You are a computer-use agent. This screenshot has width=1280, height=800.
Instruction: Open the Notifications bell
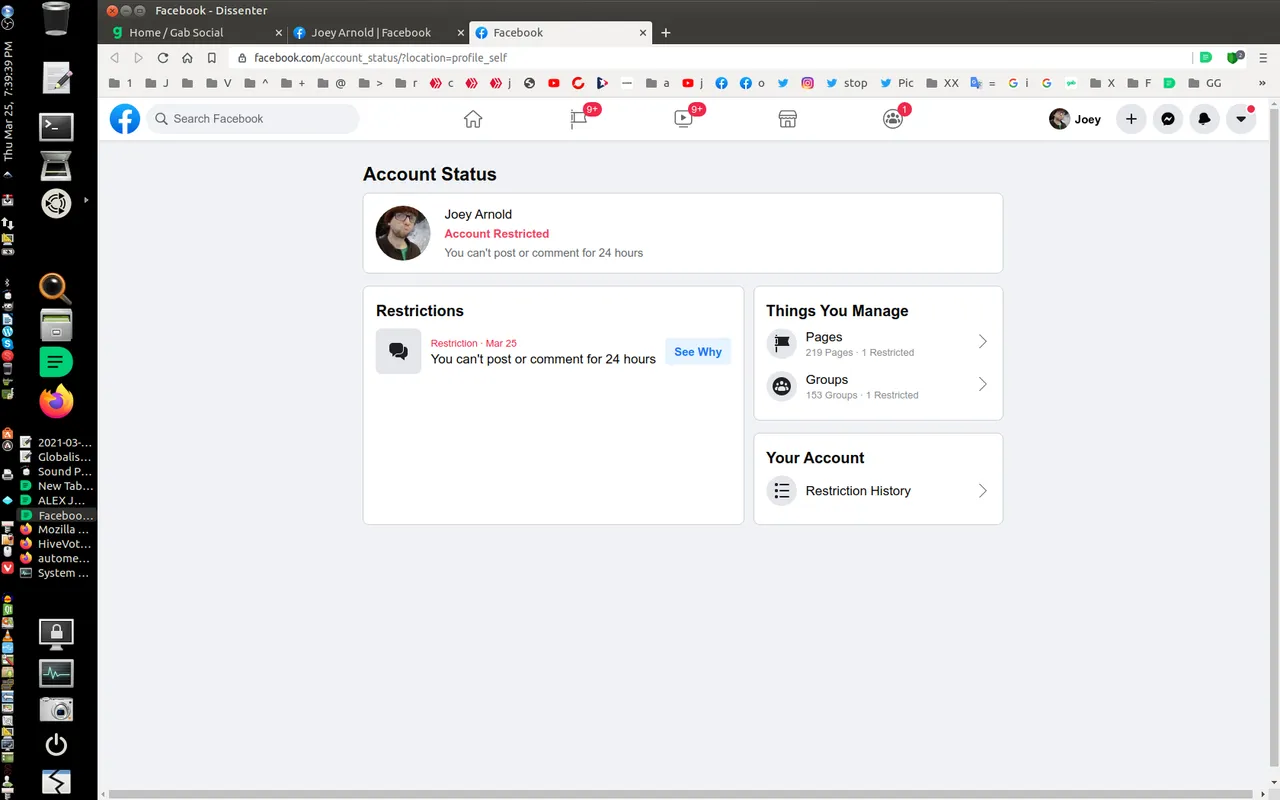1204,119
